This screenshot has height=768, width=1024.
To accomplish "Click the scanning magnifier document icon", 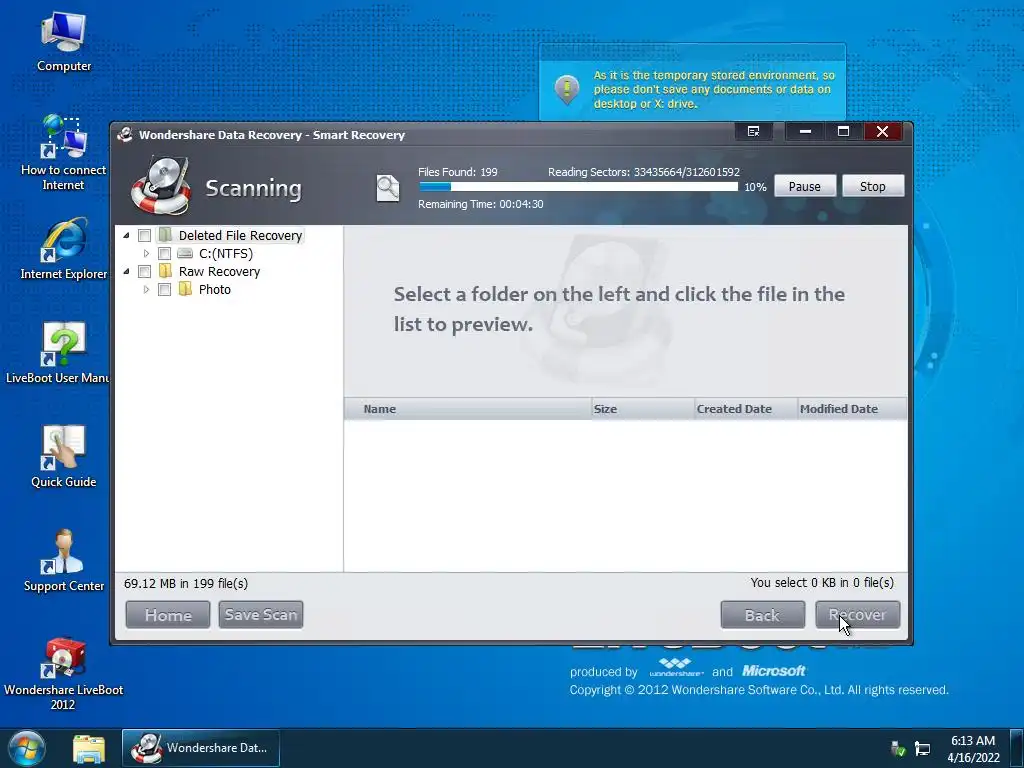I will [388, 188].
